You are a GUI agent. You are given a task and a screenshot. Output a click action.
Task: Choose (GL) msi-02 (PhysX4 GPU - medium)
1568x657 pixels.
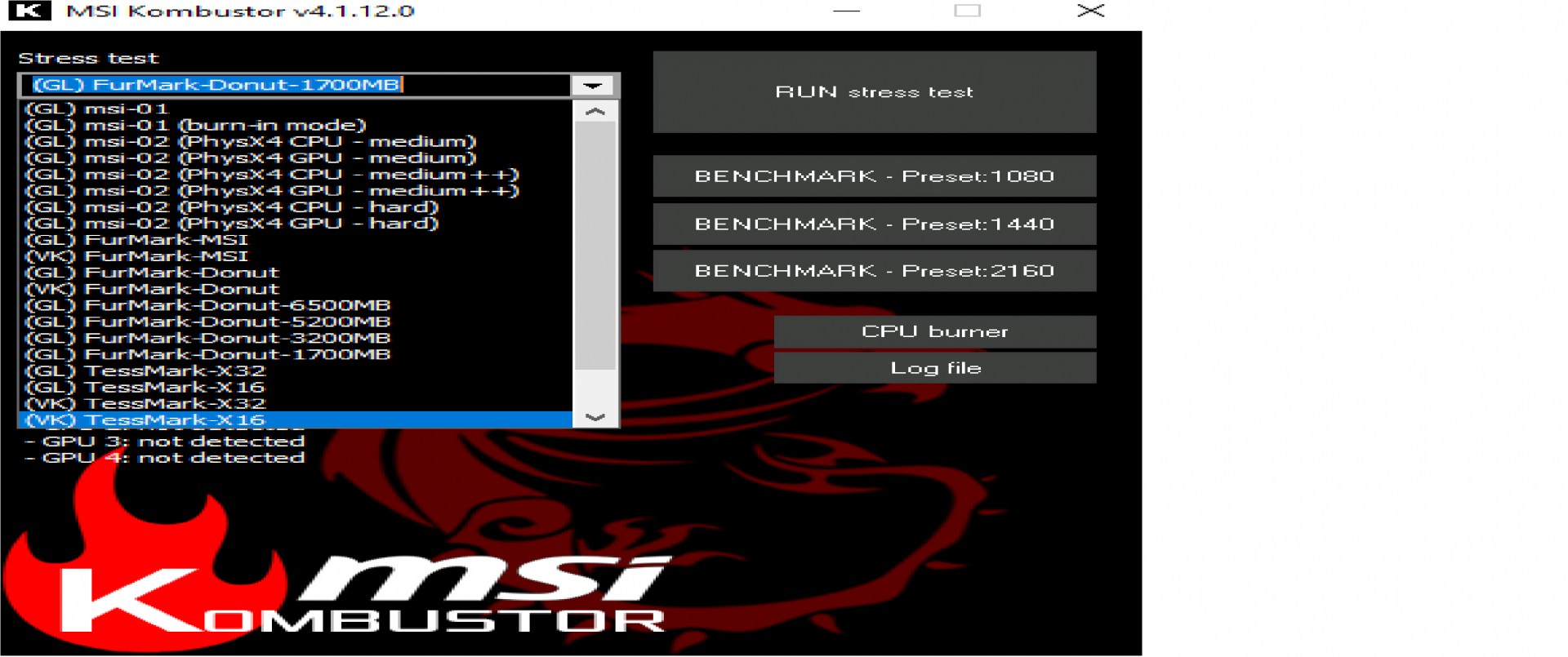tap(296, 158)
